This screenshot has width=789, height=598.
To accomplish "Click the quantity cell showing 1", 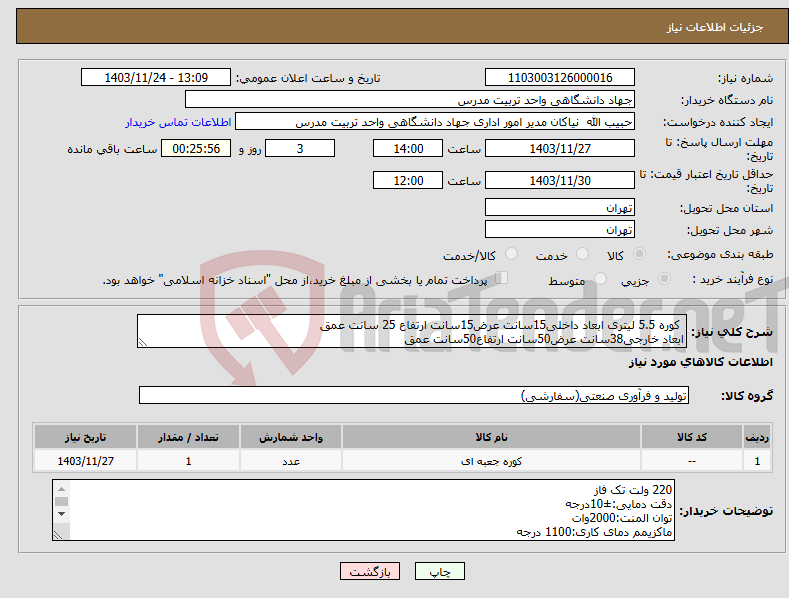I will coord(188,461).
